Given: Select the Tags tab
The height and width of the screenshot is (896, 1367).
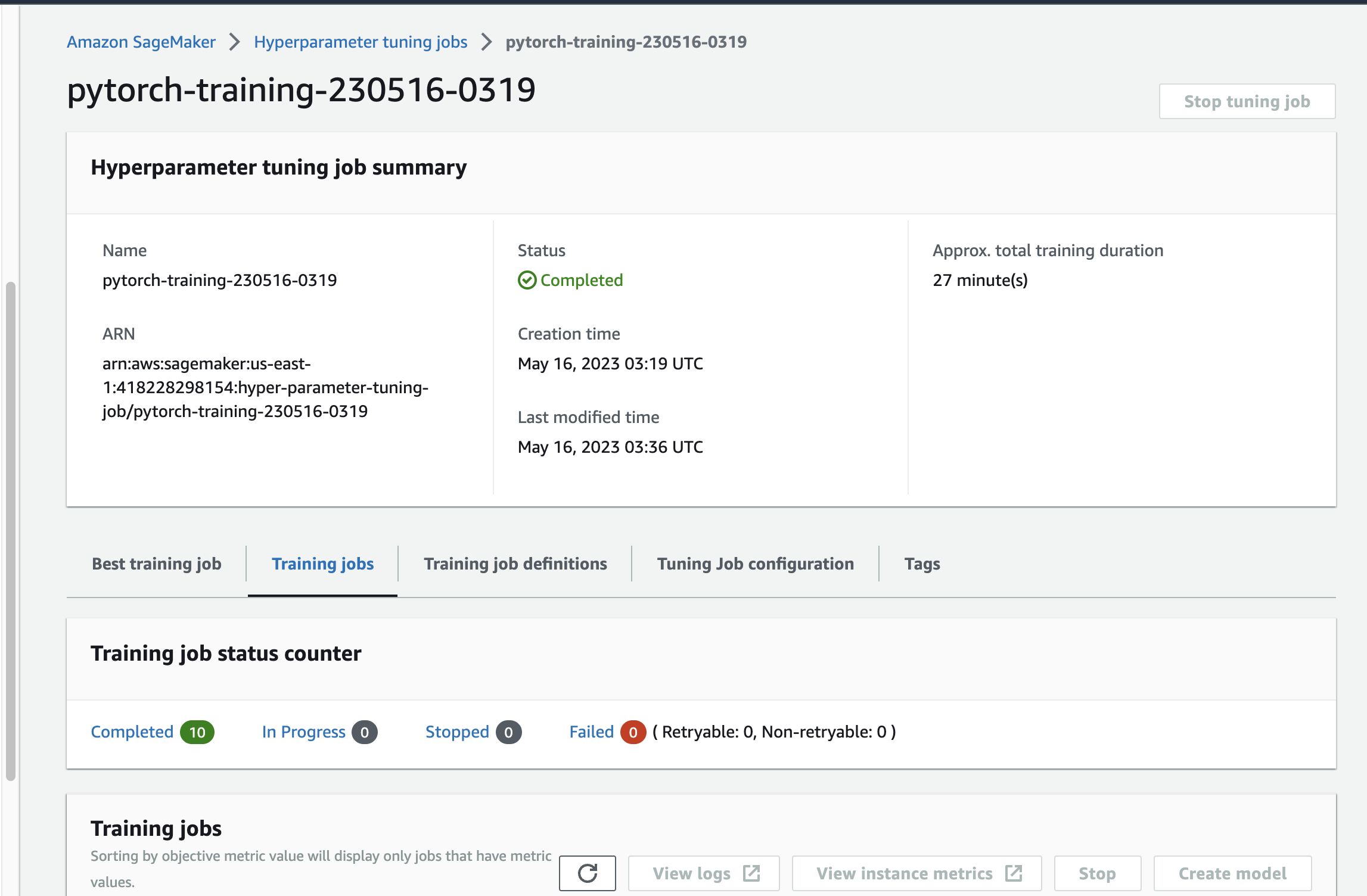Looking at the screenshot, I should point(922,564).
